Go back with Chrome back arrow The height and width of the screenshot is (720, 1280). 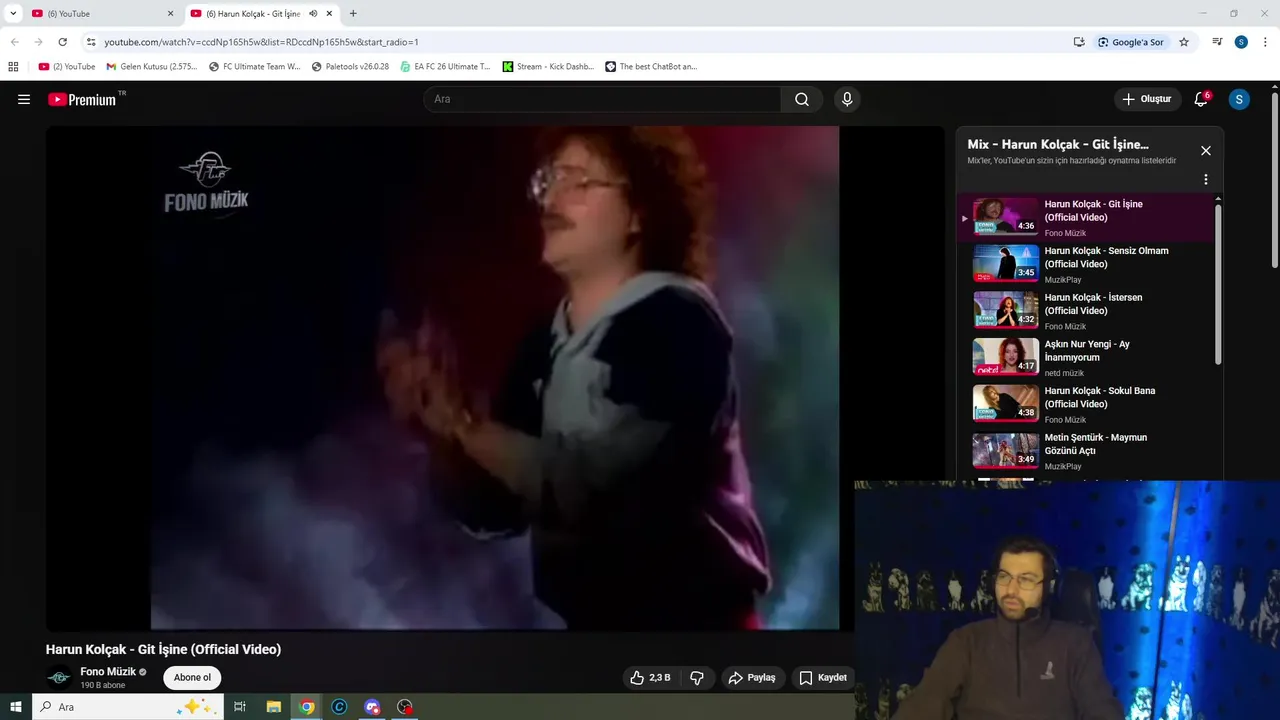(x=14, y=42)
